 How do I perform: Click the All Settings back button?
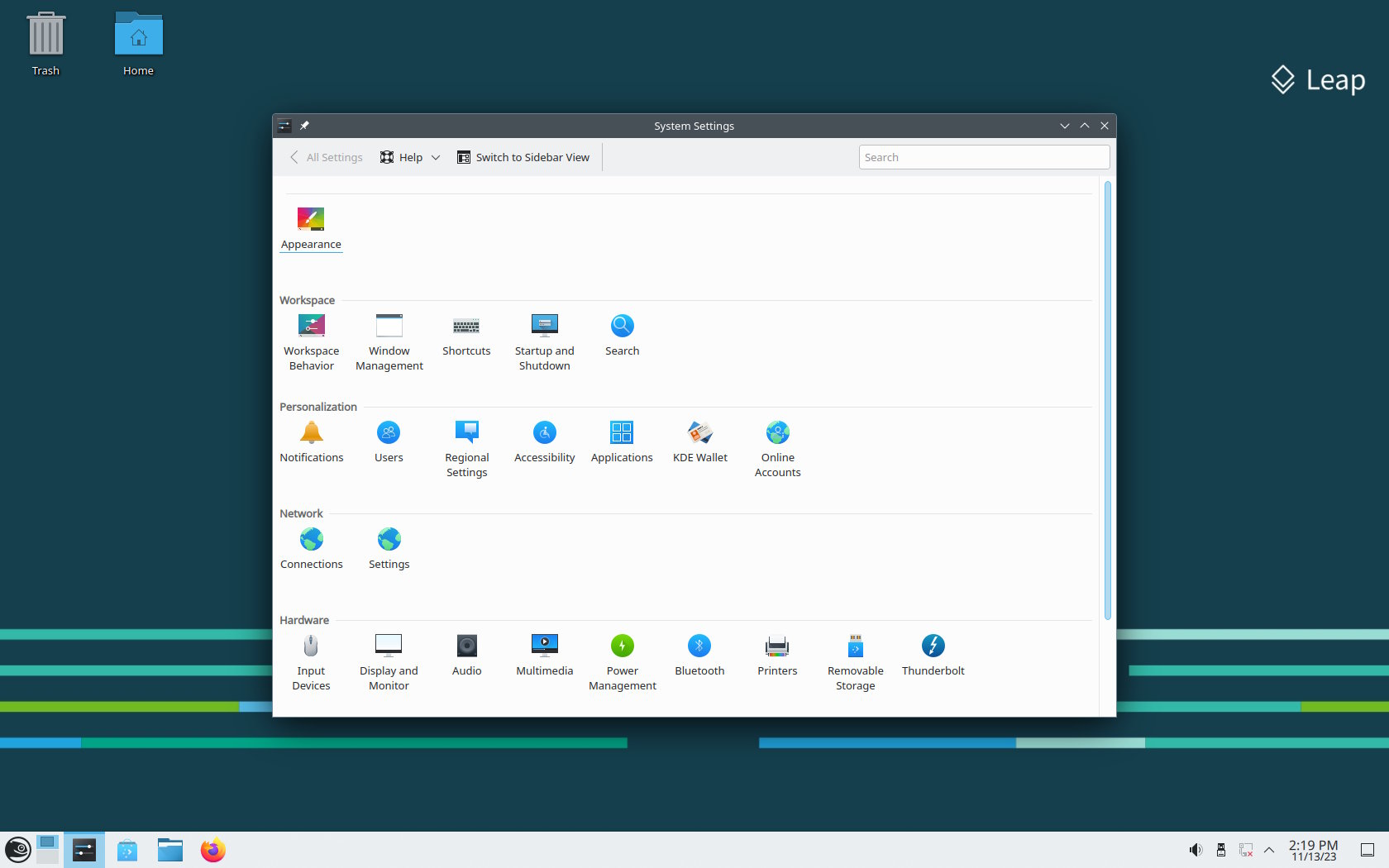pyautogui.click(x=327, y=157)
